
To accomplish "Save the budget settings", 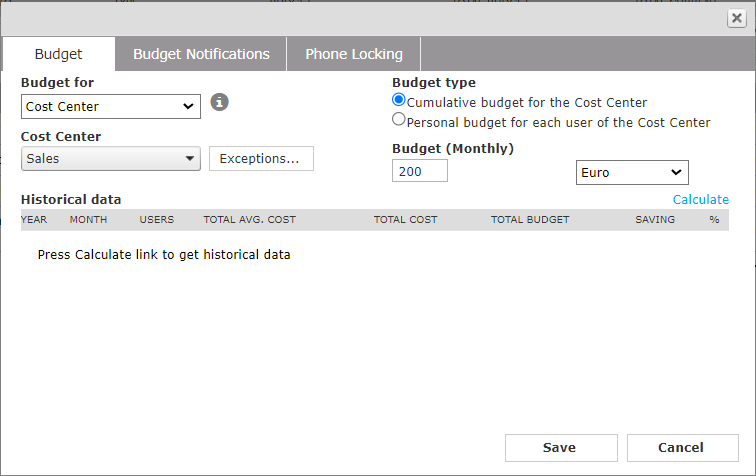I will [x=560, y=447].
